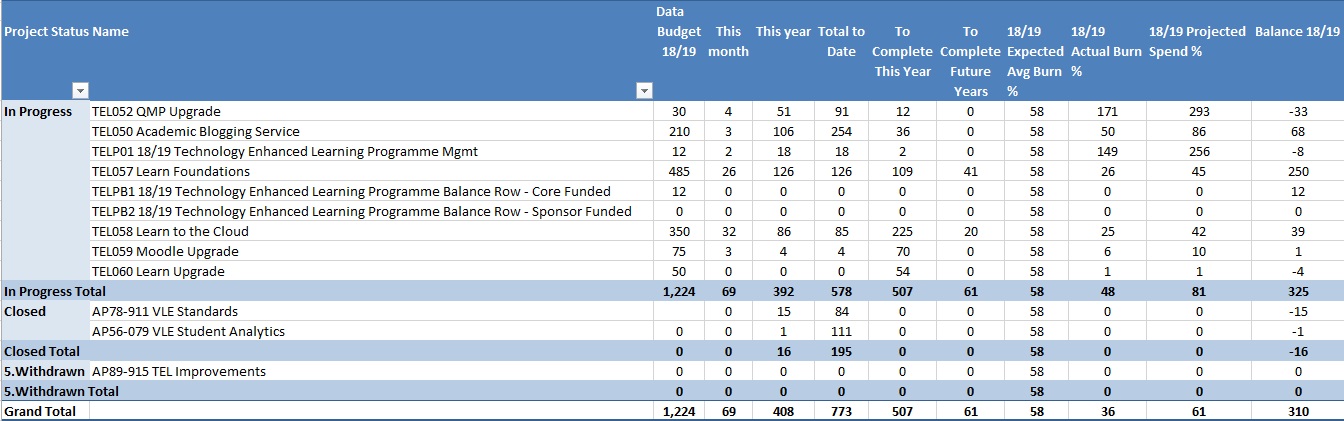Screen dimensions: 1344x421
Task: Click the TEL060 Learn Upgrade cell
Action: [158, 271]
